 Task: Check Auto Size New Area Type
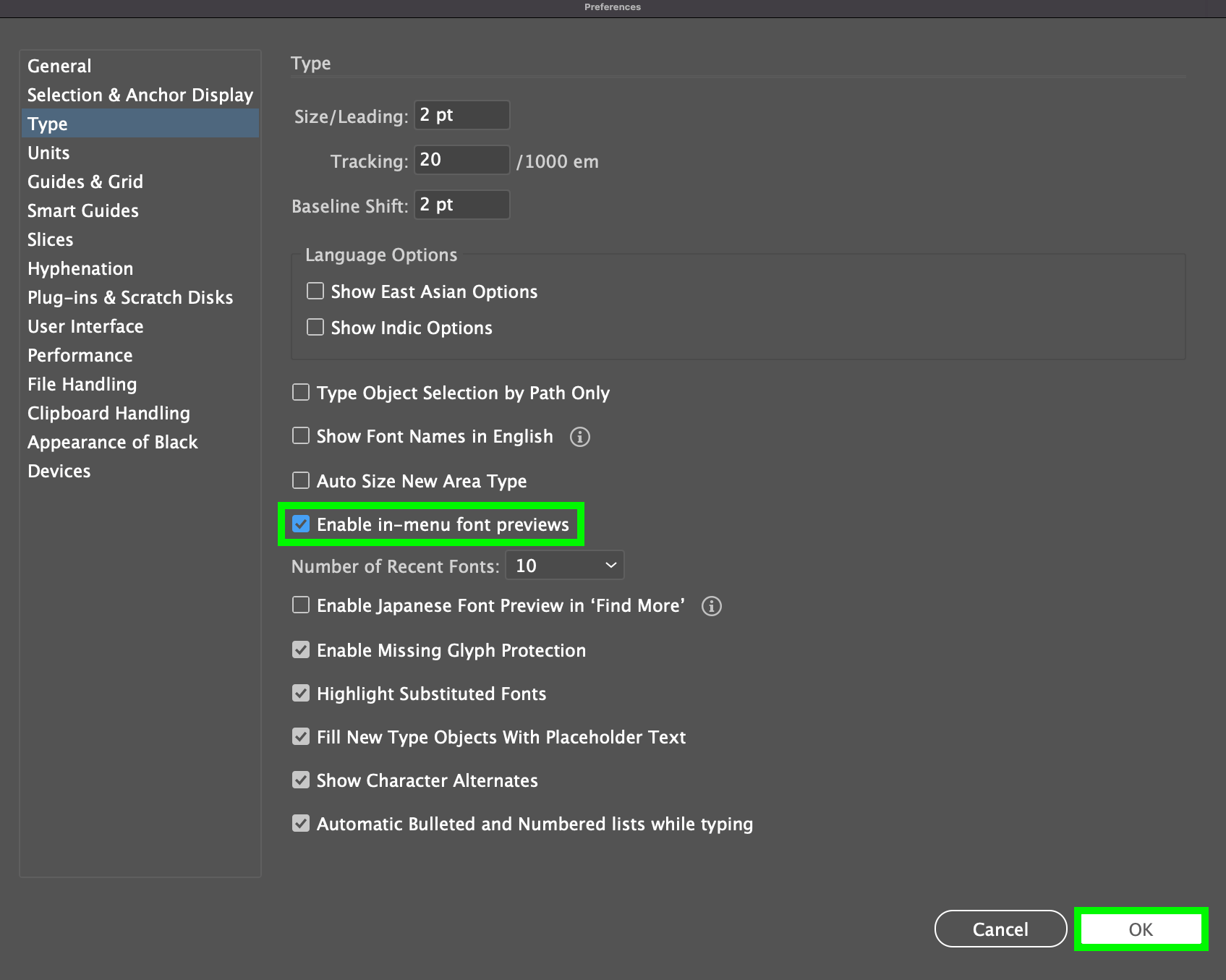300,480
